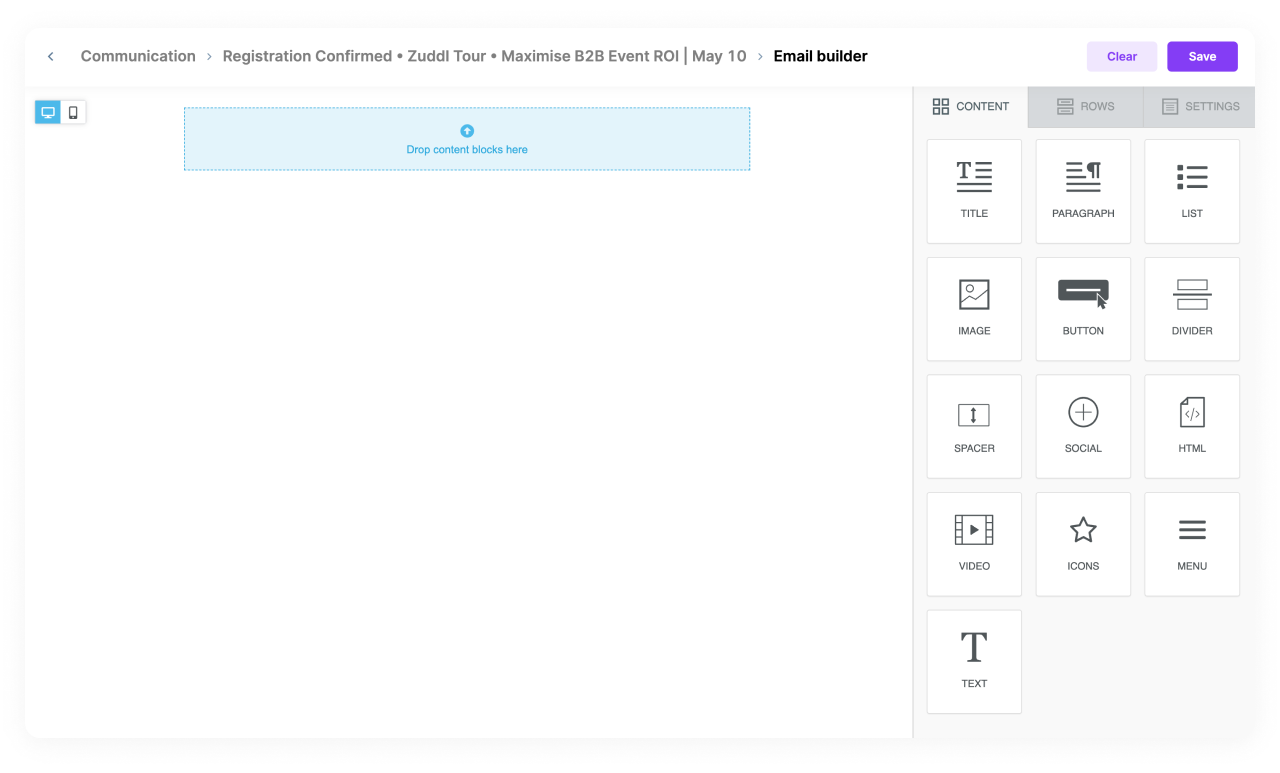This screenshot has width=1280, height=773.
Task: Select the Paragraph content block
Action: 1083,191
